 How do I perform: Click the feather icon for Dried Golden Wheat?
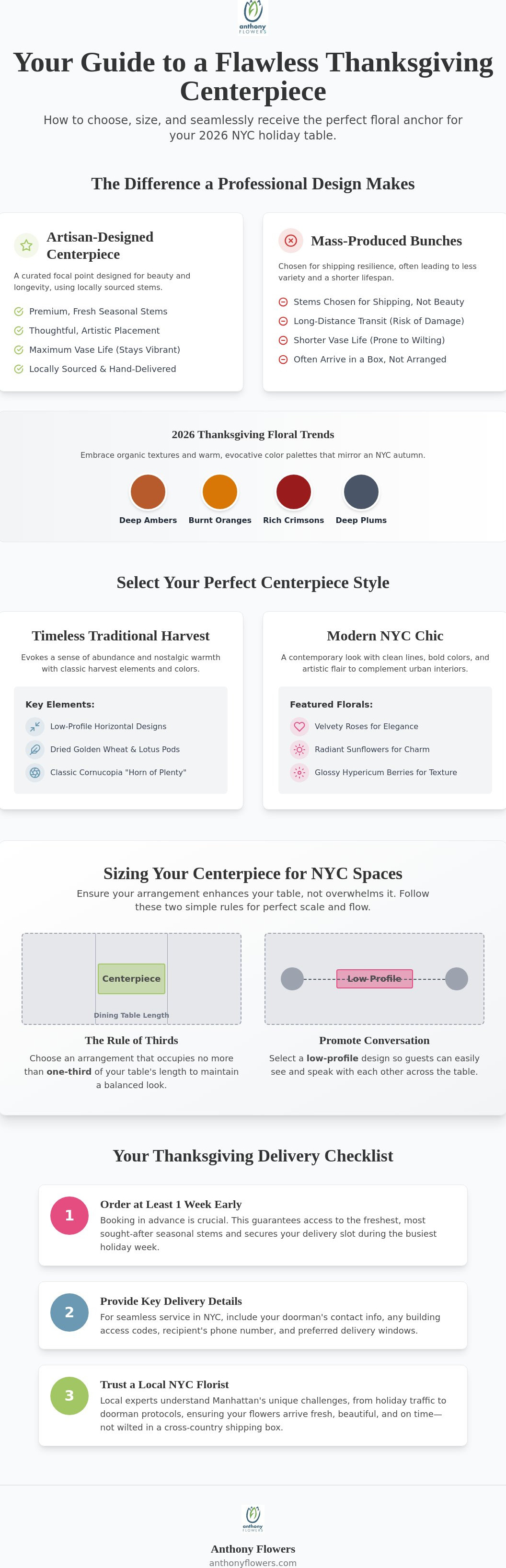pos(34,749)
